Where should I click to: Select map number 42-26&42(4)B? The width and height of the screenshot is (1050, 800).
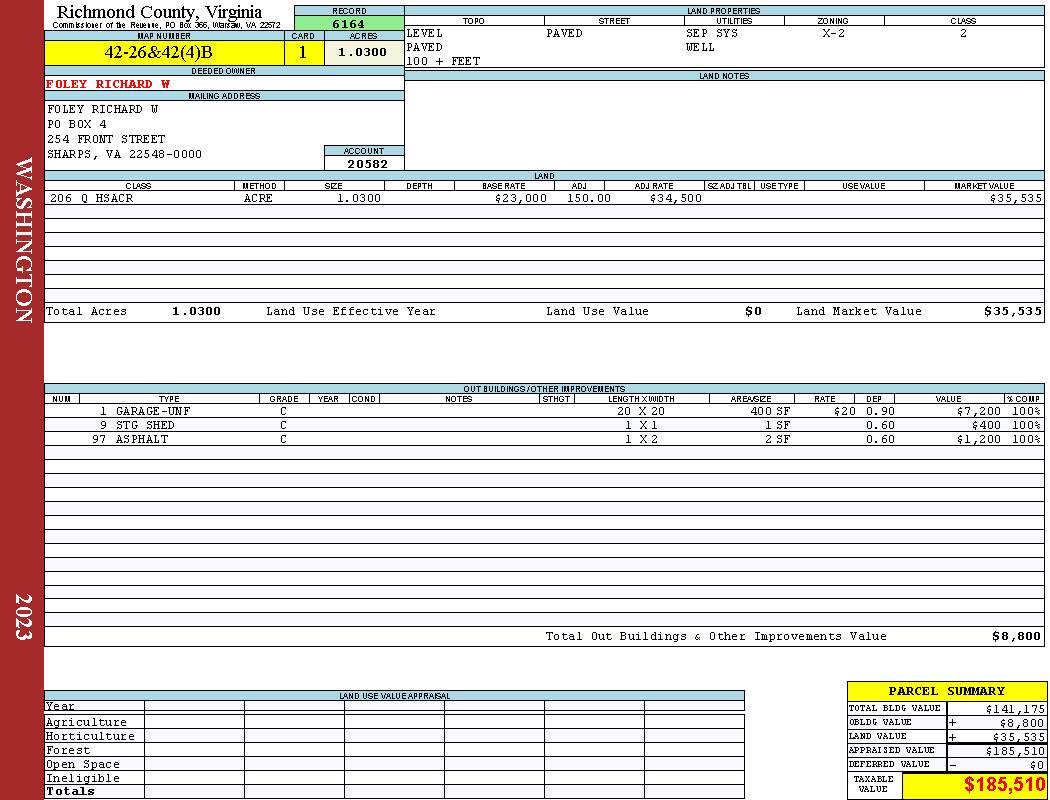click(158, 52)
